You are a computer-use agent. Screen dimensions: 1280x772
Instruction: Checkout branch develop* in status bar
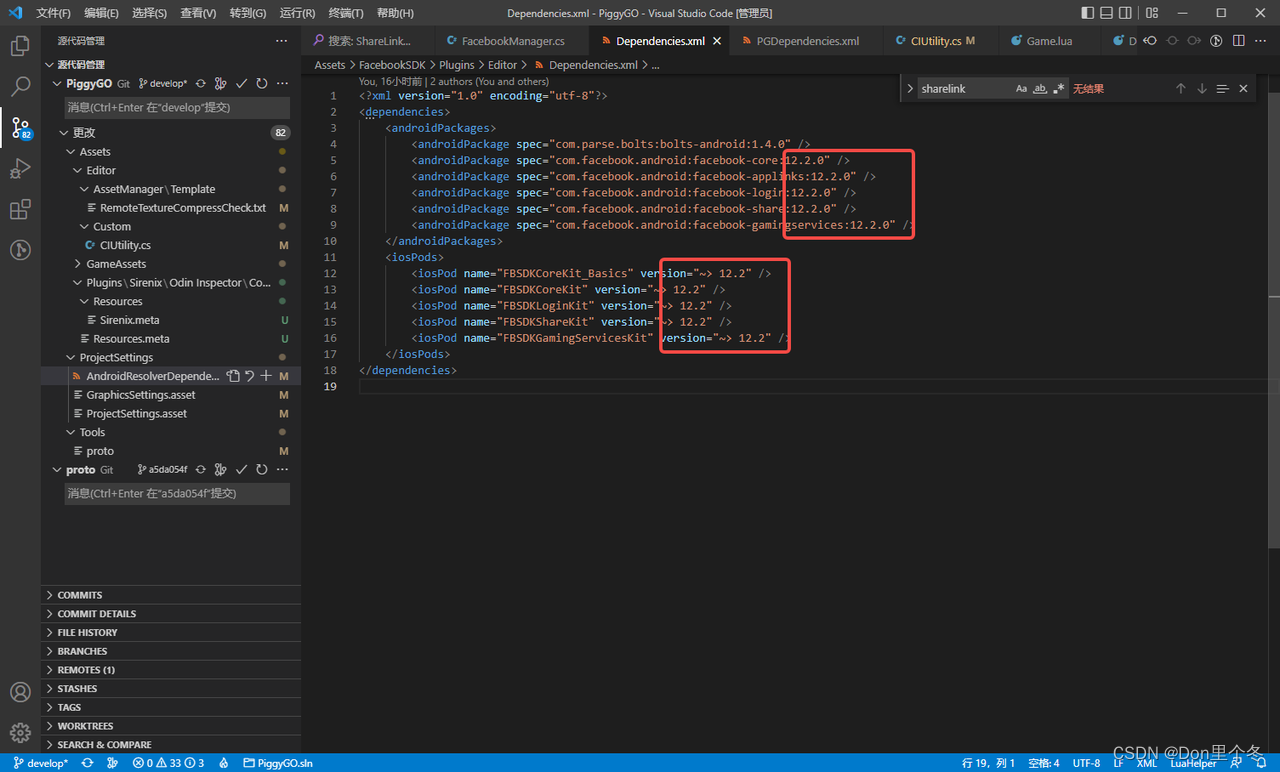coord(41,763)
